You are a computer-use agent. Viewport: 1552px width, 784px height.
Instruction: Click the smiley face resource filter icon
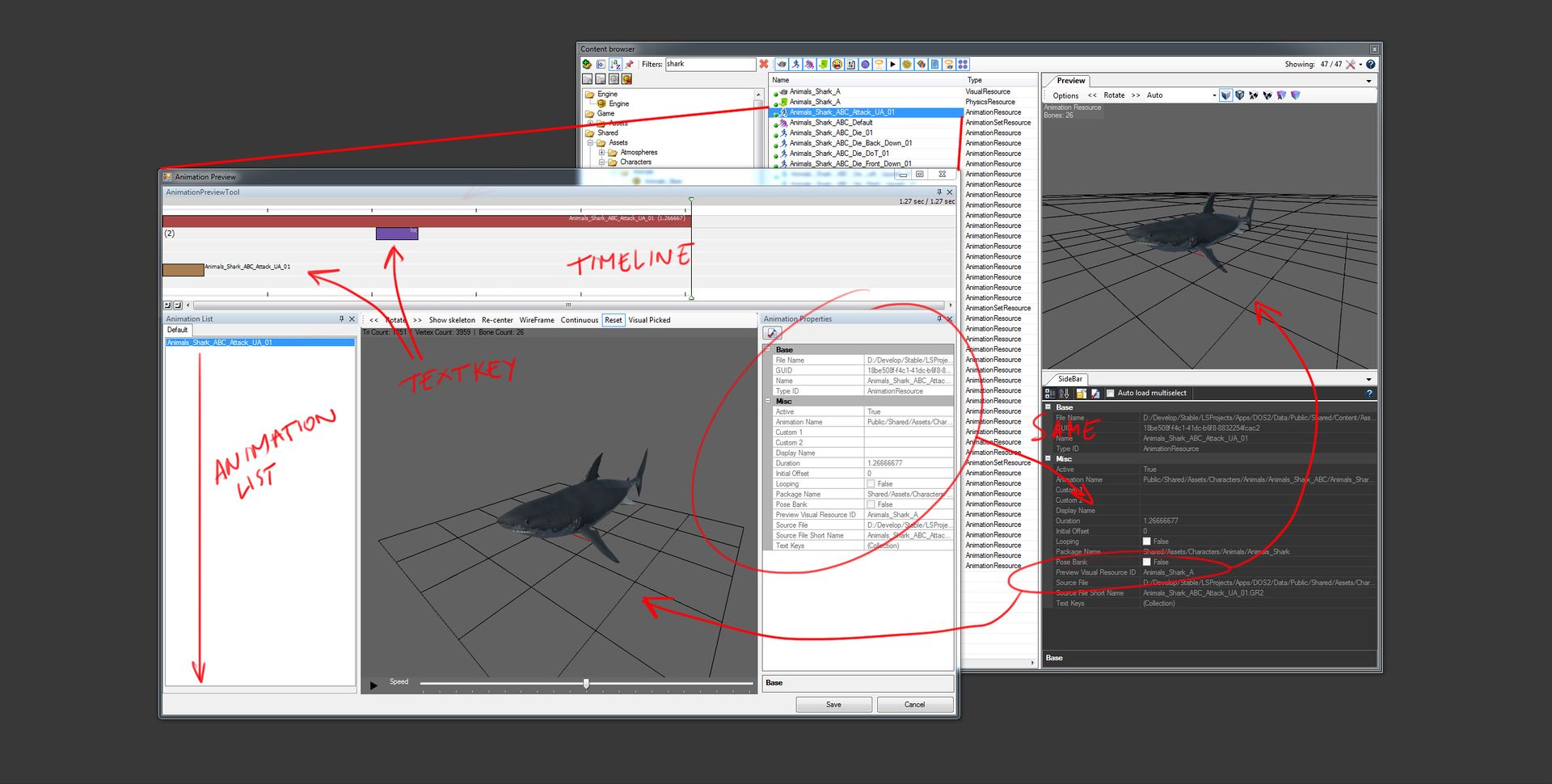pos(837,64)
